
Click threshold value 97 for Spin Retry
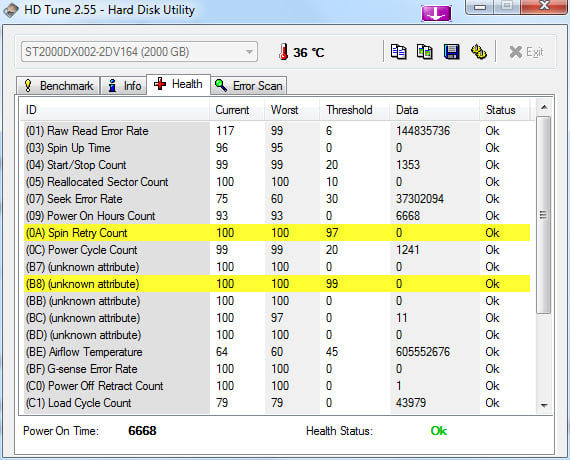332,233
